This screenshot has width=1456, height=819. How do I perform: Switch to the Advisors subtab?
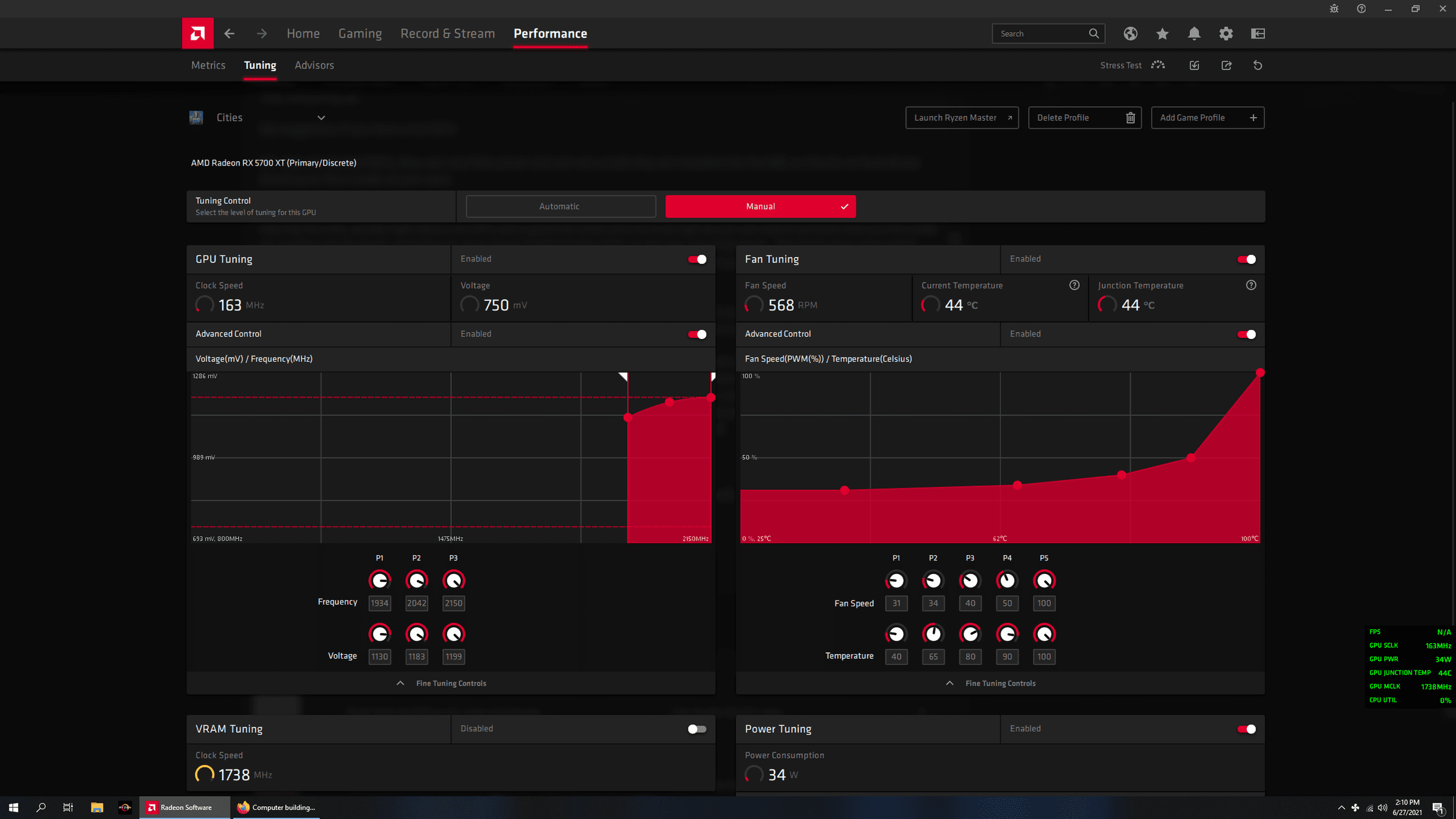(x=314, y=65)
